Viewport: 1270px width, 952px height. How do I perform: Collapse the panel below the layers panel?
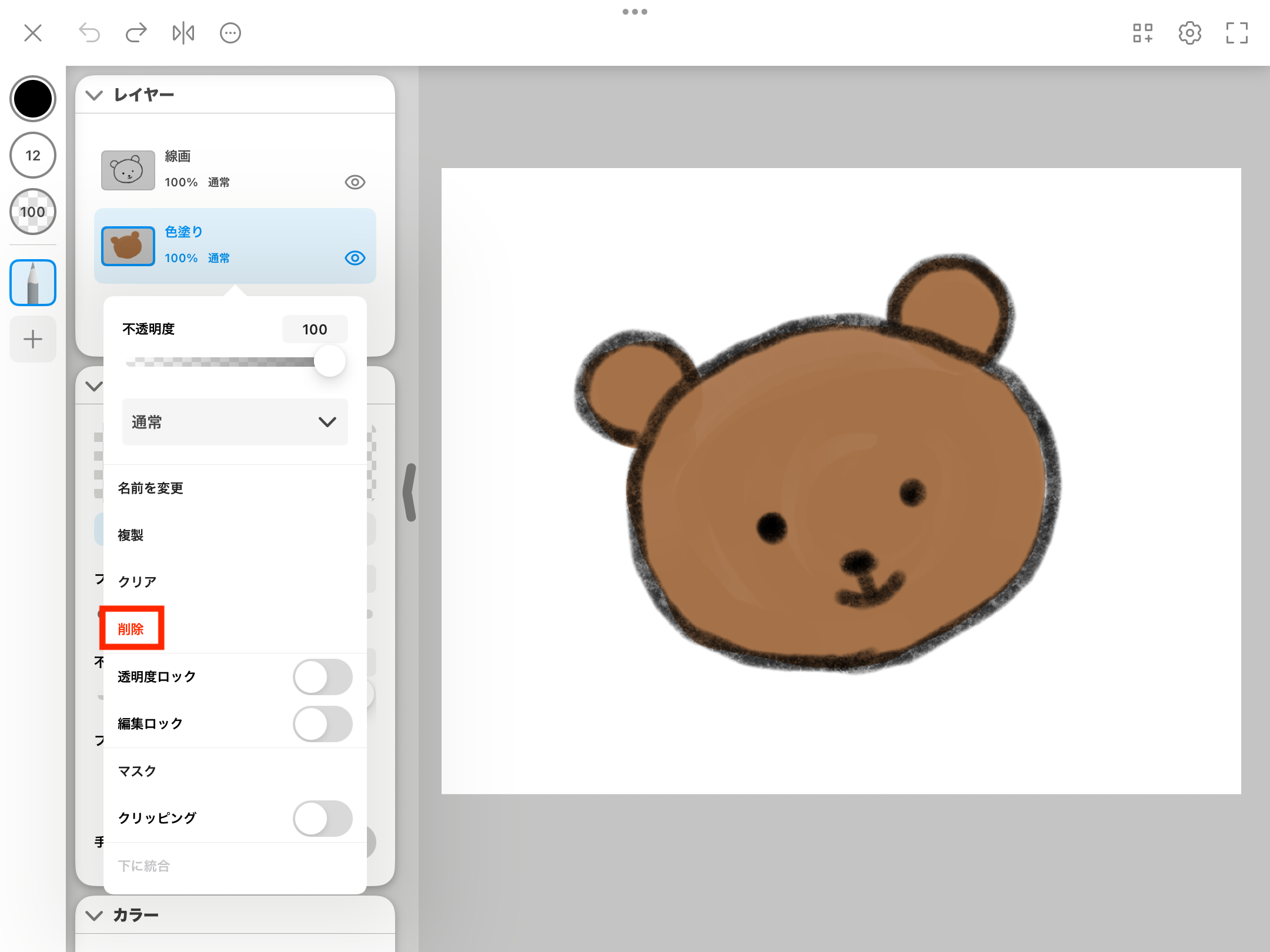94,386
